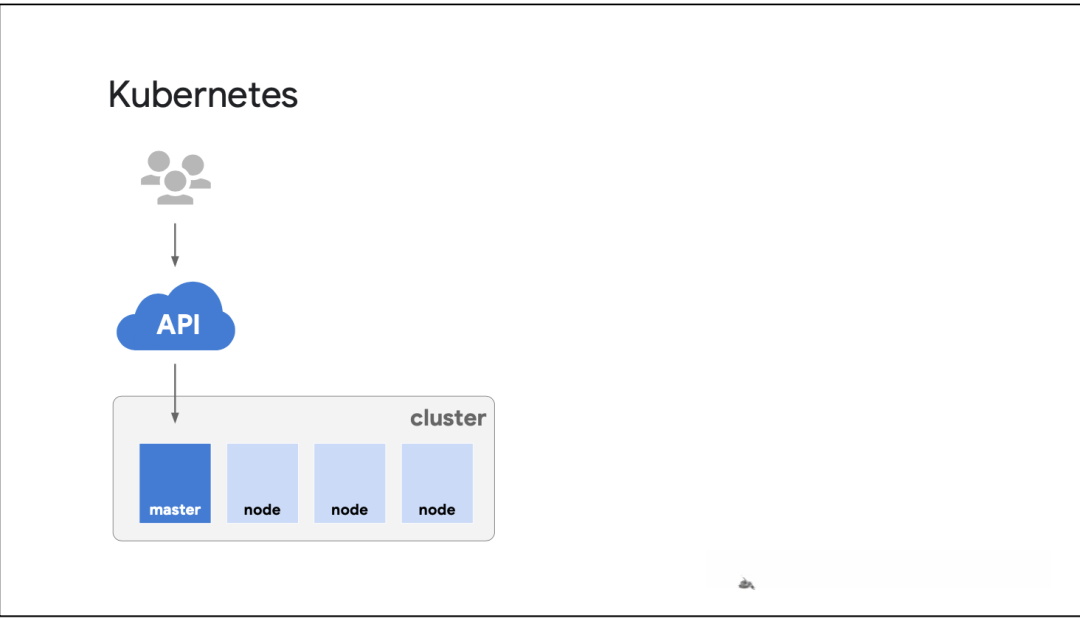Select the gray cluster container background
Screen dimensions: 1080x621
click(x=300, y=420)
